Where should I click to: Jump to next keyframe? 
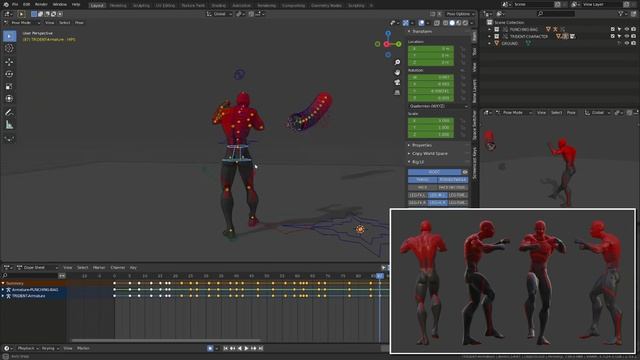coord(253,348)
